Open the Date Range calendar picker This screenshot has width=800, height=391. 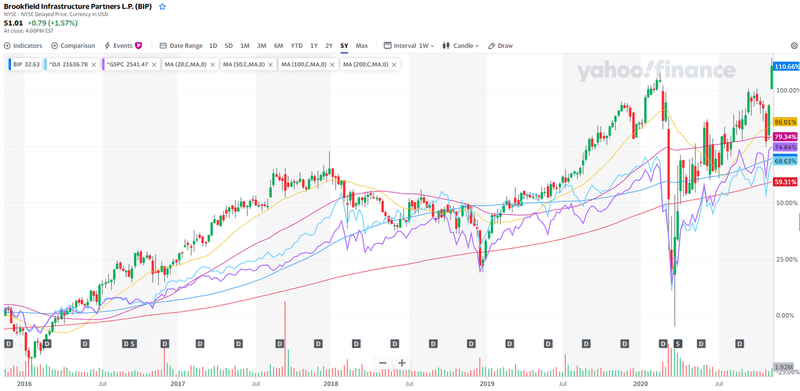pyautogui.click(x=181, y=45)
